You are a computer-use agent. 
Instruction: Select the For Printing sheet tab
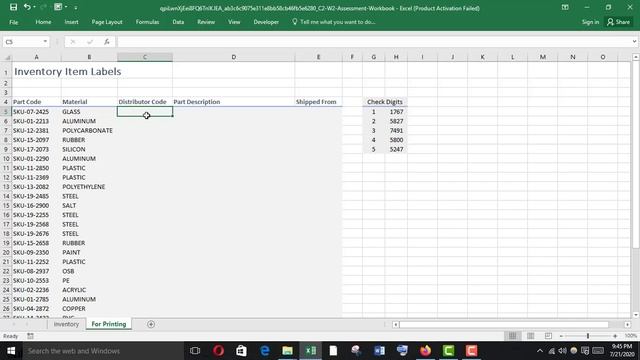(109, 324)
